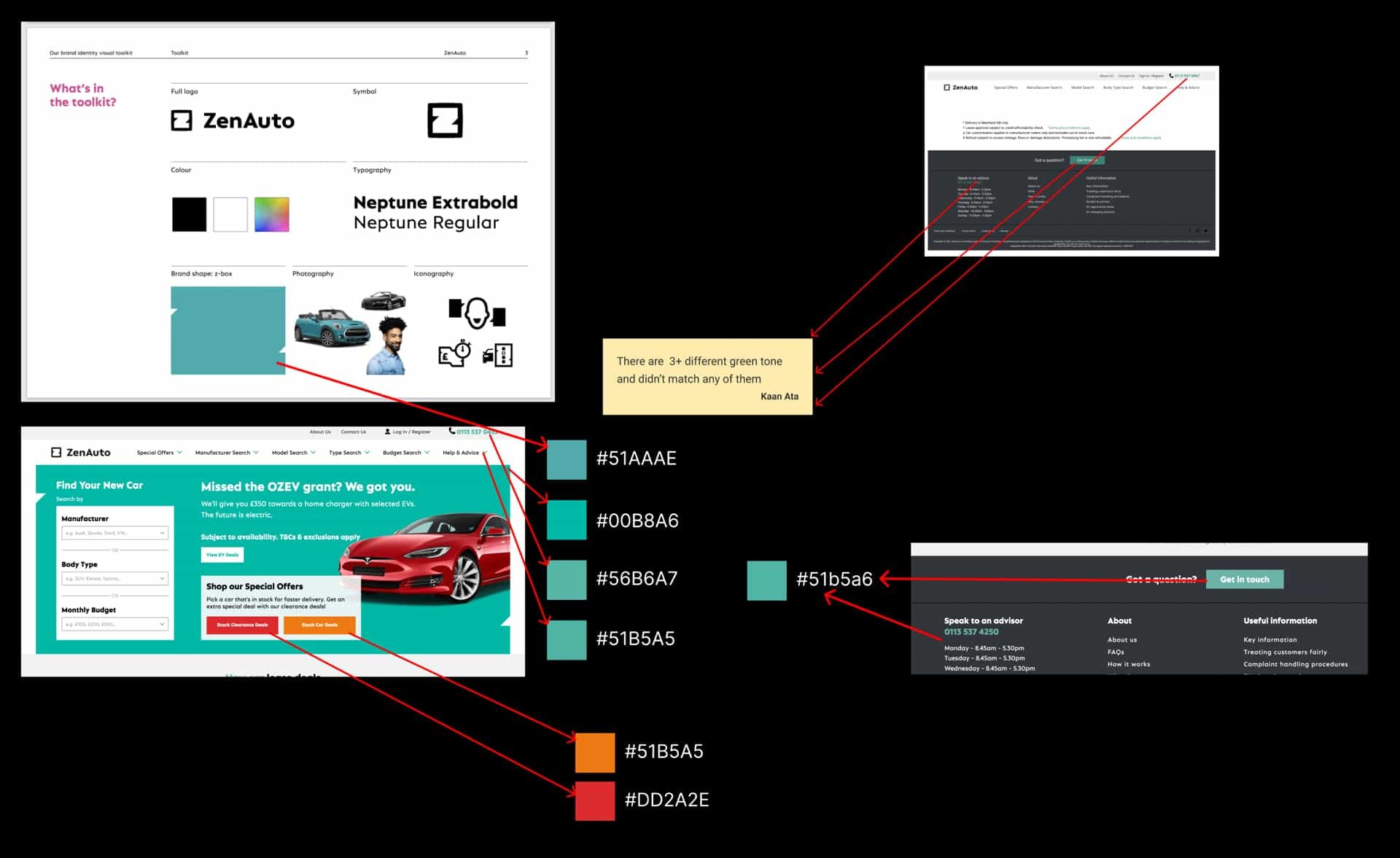
Task: Open the Manufacturer Search nav dropdown
Action: (x=227, y=453)
